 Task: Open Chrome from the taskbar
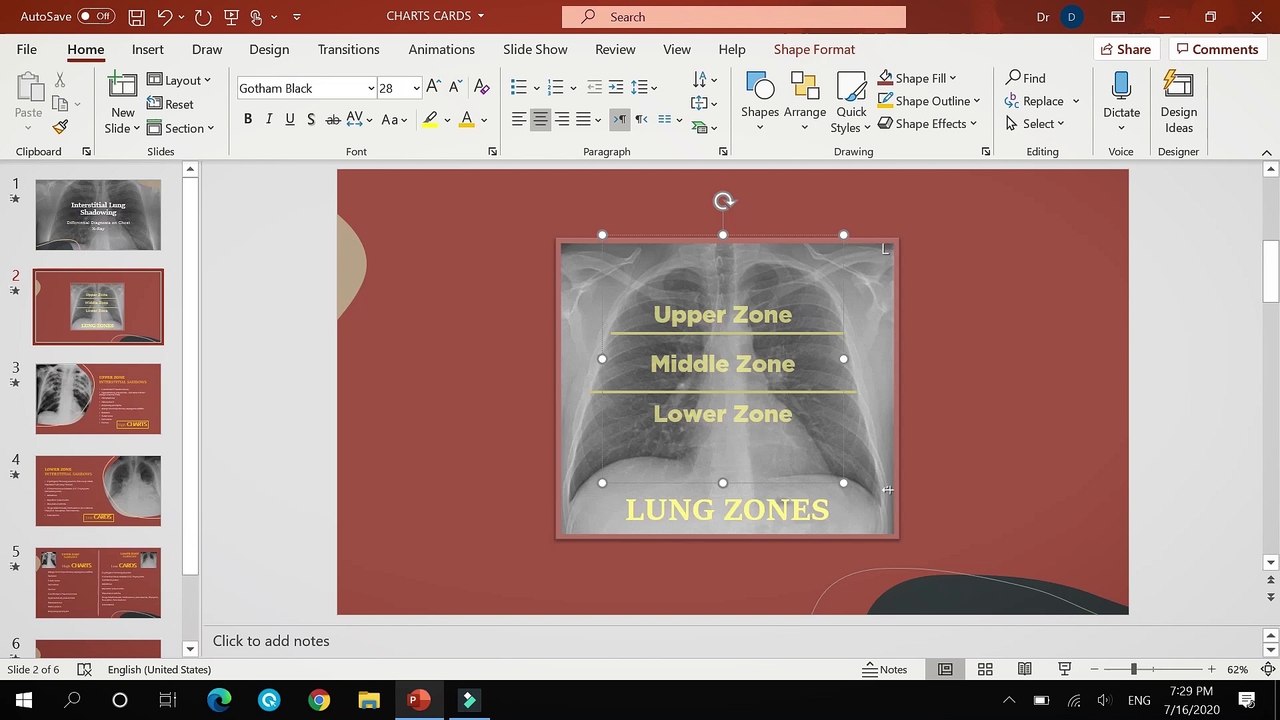point(319,700)
